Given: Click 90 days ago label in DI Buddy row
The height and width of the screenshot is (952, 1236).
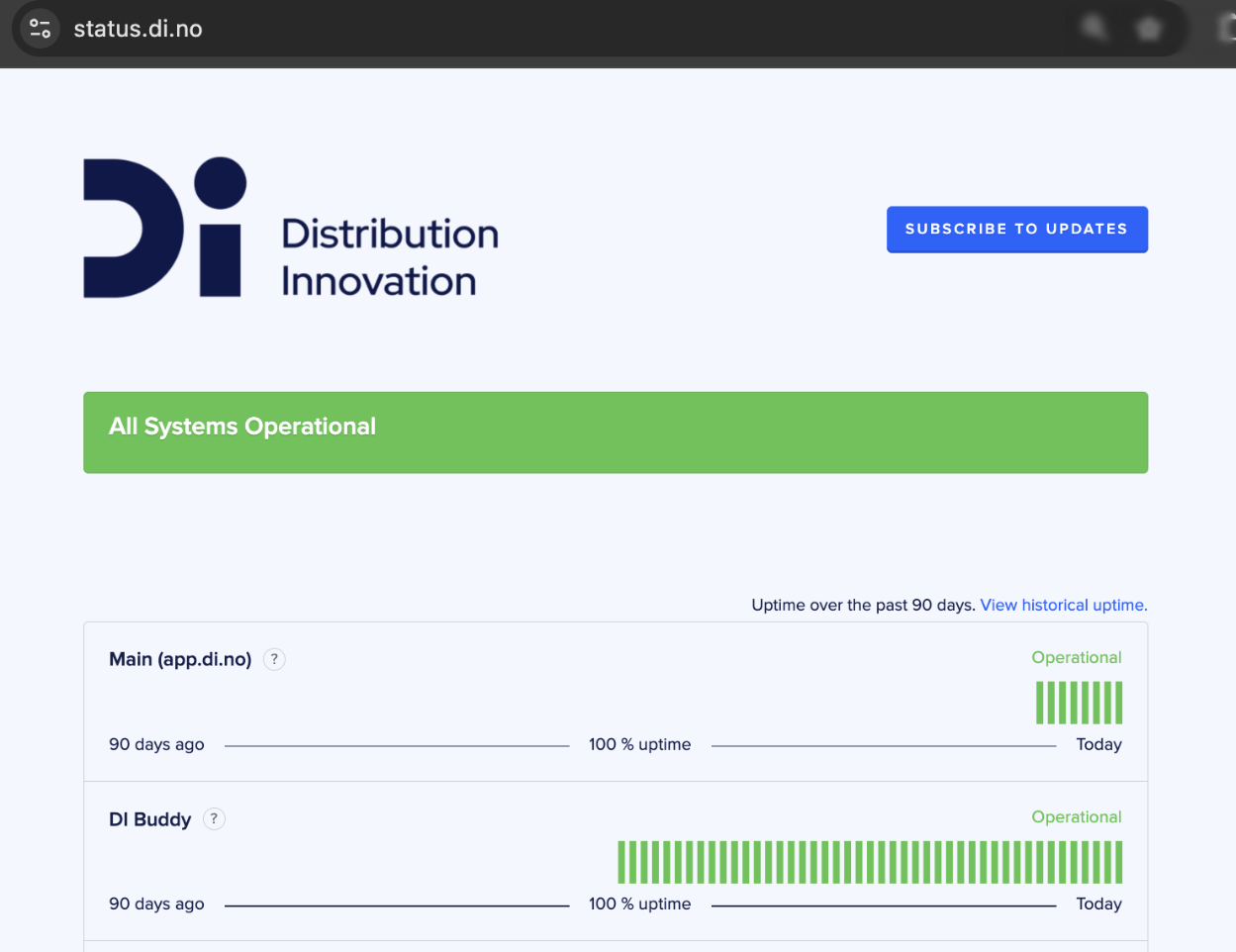Looking at the screenshot, I should pyautogui.click(x=156, y=904).
